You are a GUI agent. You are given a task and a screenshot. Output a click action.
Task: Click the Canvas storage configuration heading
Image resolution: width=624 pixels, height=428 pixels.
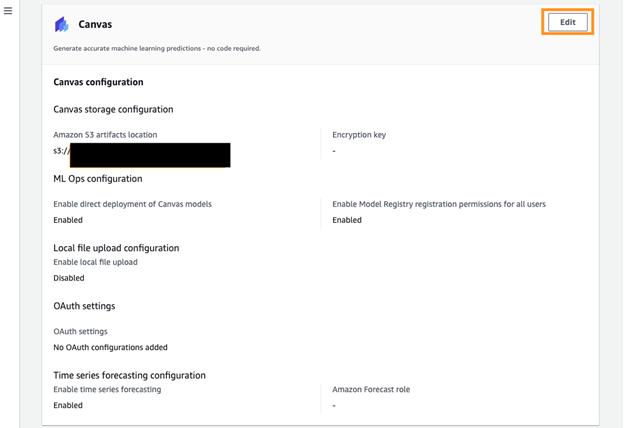(113, 109)
